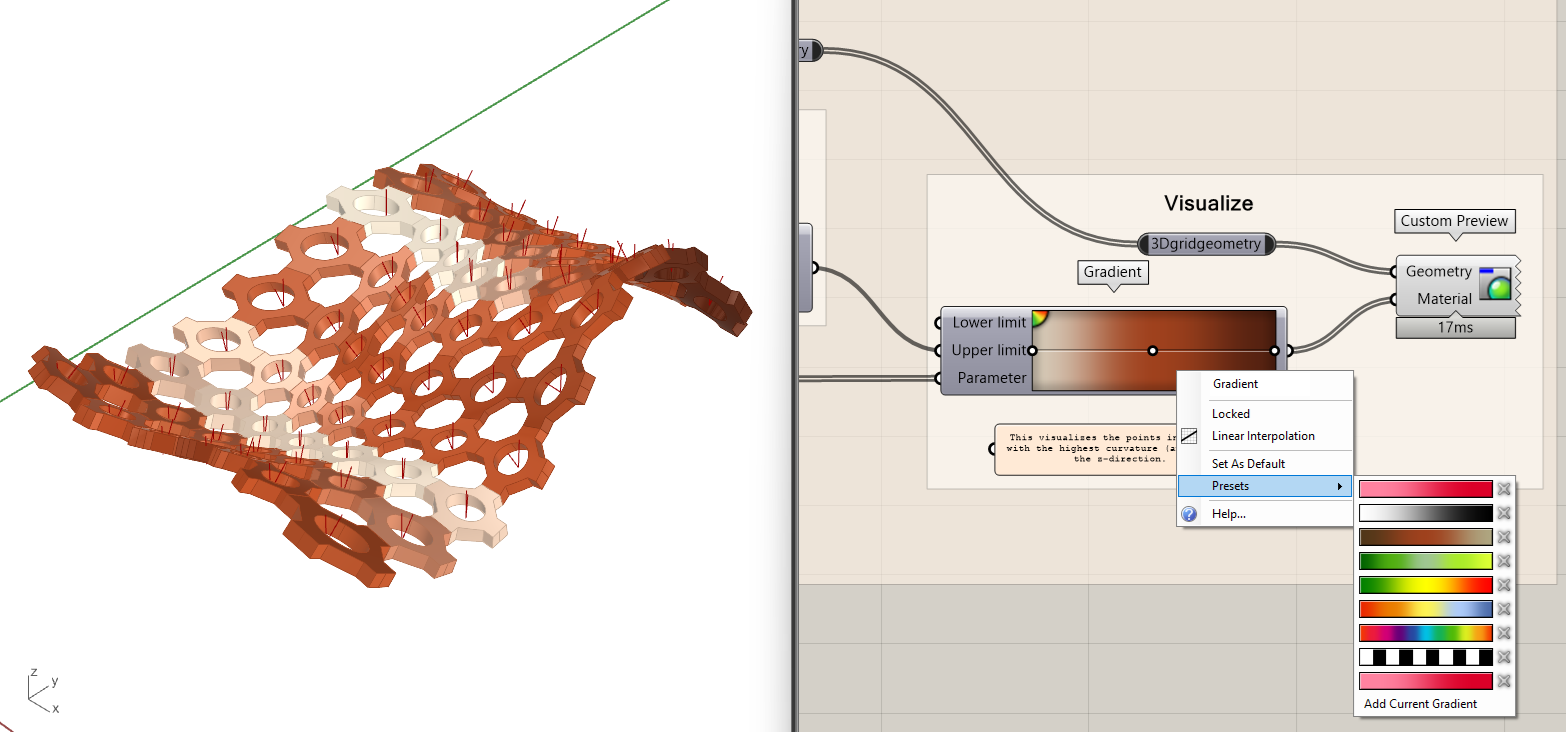The image size is (1566, 732).
Task: Toggle Linear Interpolation for the gradient
Action: click(x=1263, y=436)
